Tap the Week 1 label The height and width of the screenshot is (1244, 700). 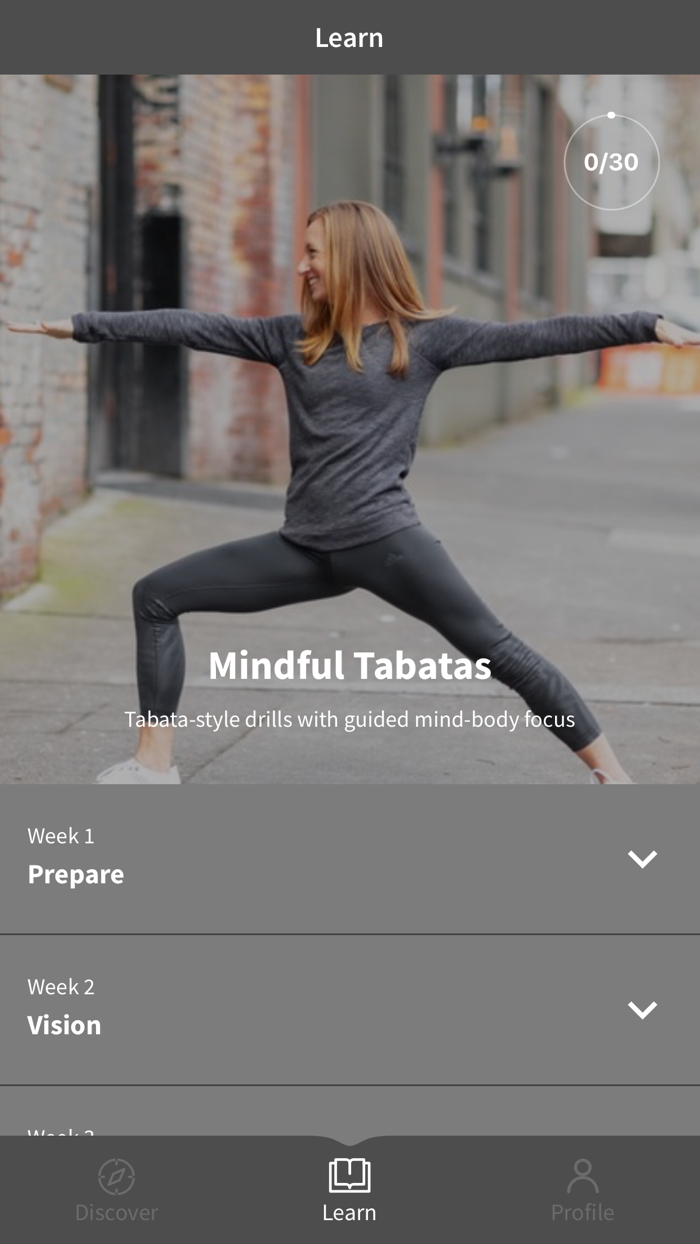coord(61,836)
